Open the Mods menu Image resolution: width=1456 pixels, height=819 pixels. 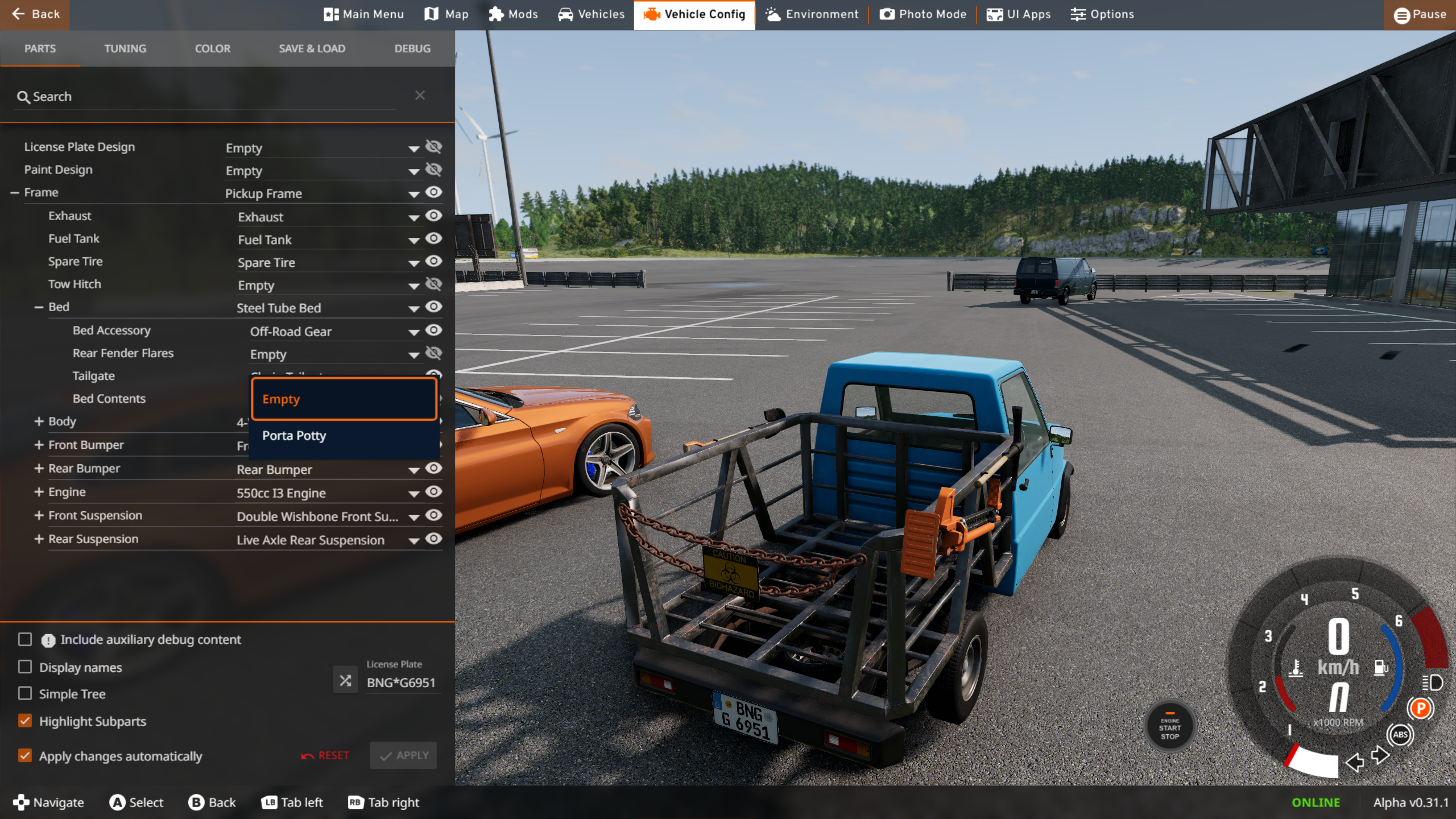(x=513, y=14)
